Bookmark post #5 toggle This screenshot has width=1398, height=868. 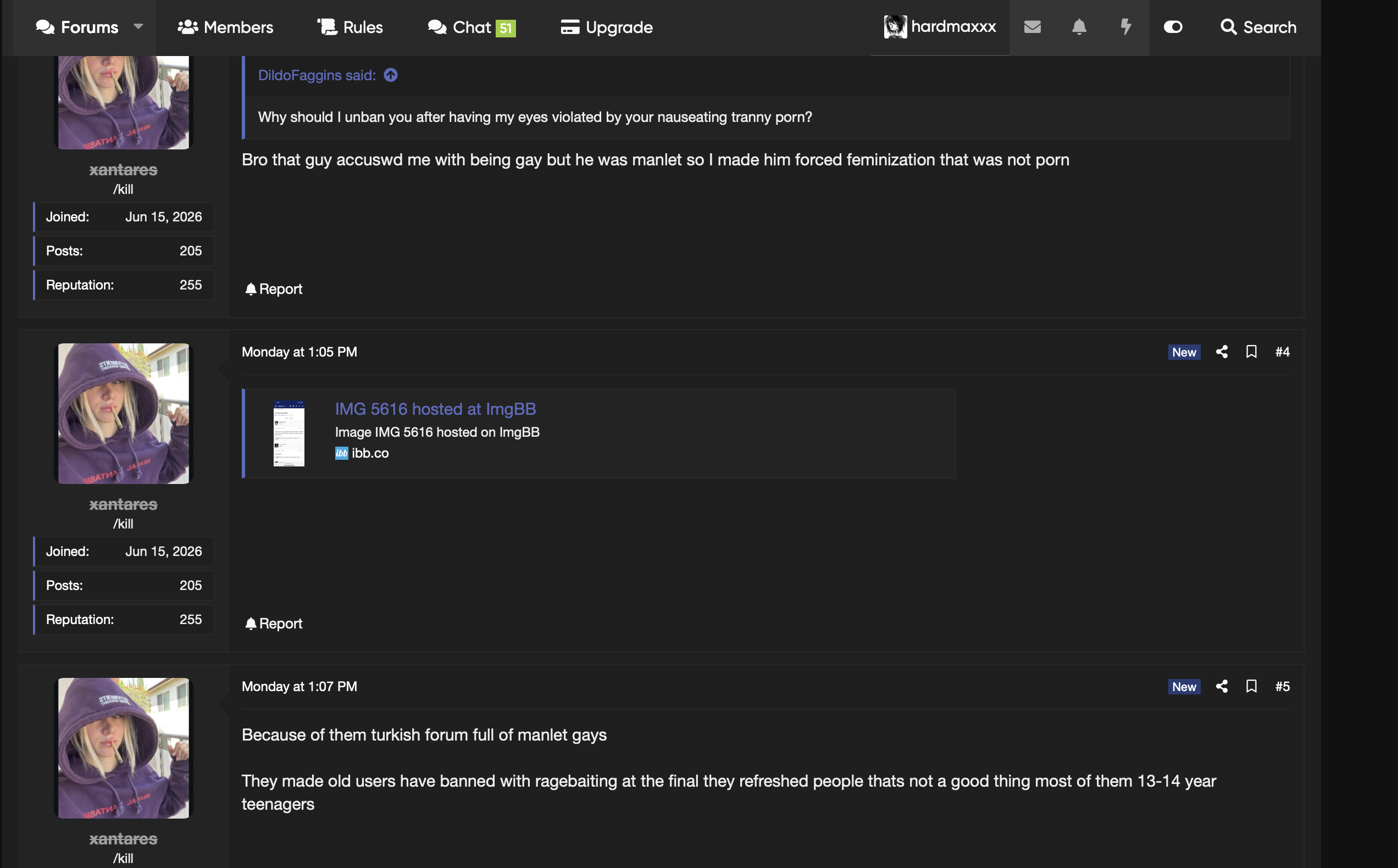coord(1252,686)
